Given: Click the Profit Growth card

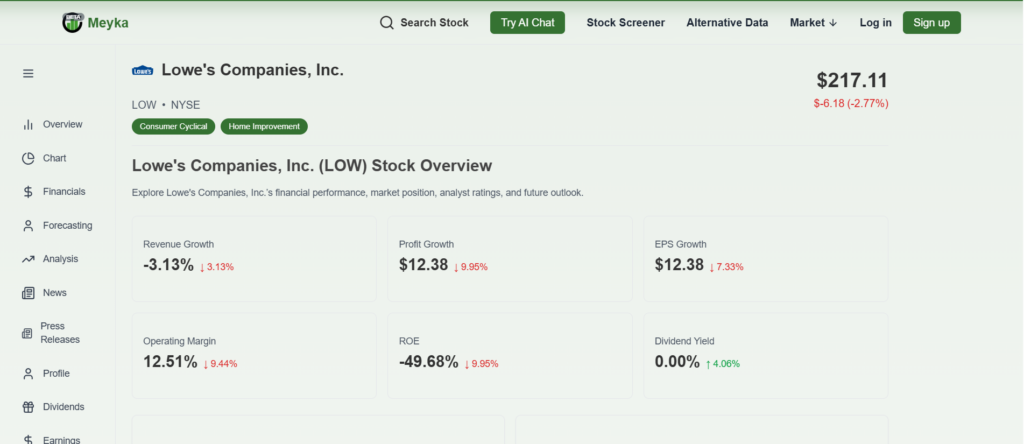Looking at the screenshot, I should (509, 259).
